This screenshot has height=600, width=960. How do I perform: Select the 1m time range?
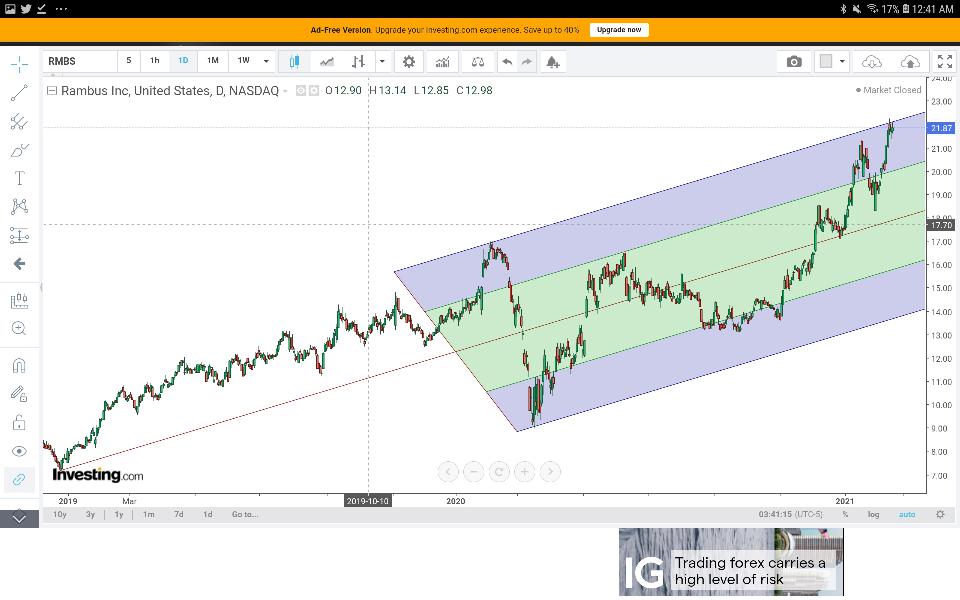pyautogui.click(x=149, y=514)
